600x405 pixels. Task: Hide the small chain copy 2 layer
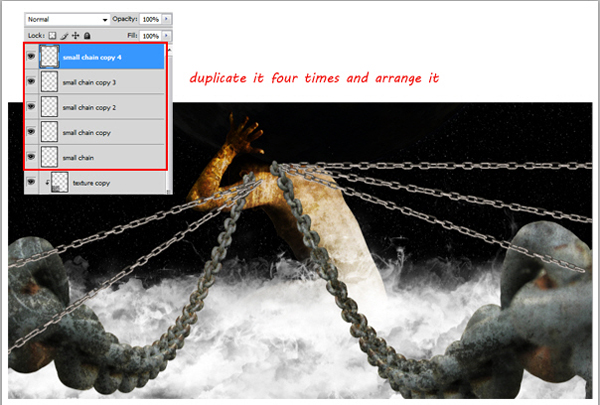[31, 106]
